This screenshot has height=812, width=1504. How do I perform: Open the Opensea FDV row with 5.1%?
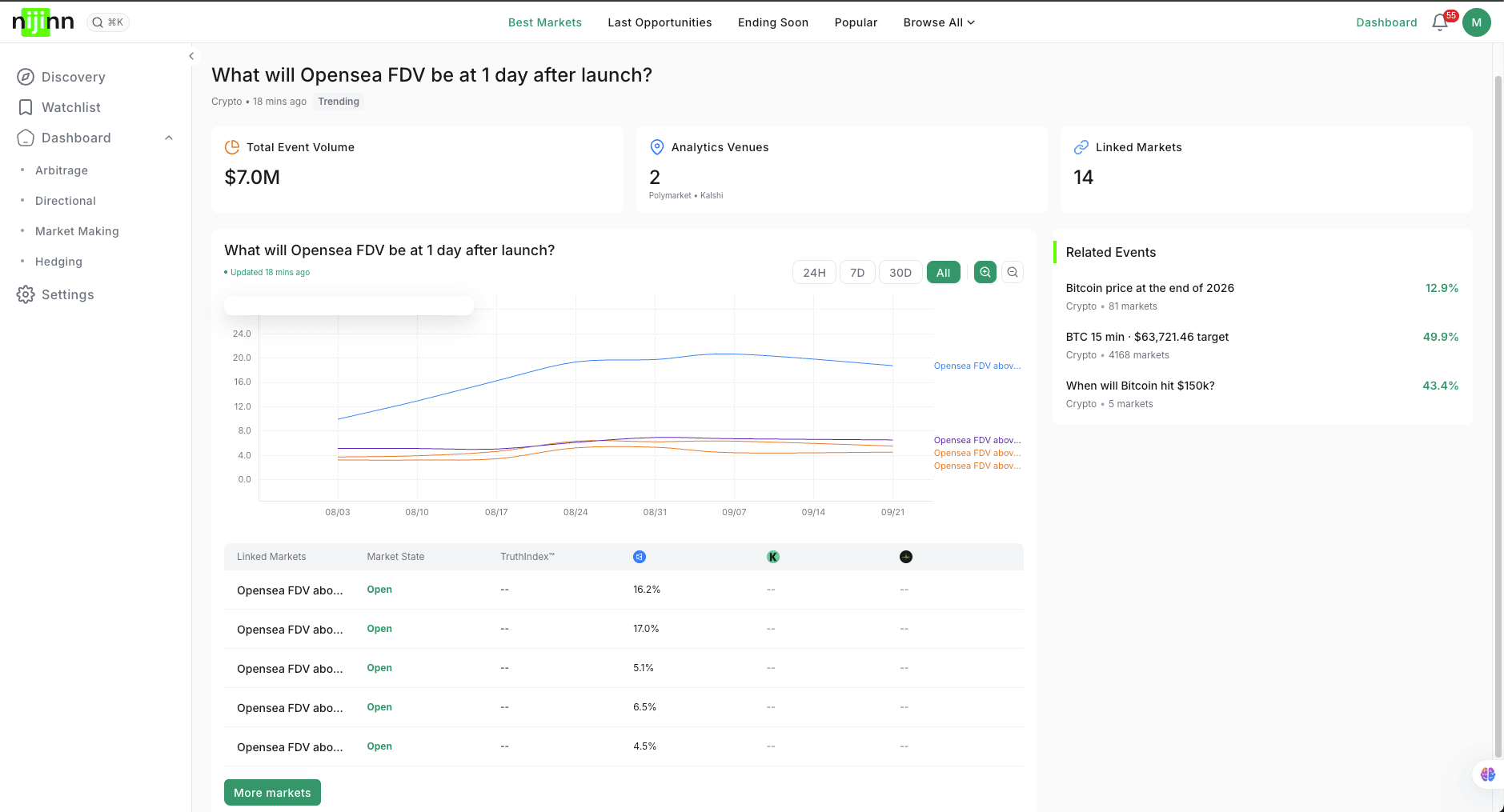(x=624, y=668)
